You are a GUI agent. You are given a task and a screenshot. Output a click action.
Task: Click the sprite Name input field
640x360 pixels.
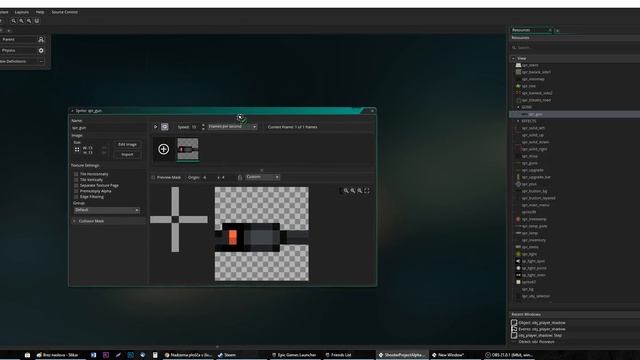click(x=108, y=128)
